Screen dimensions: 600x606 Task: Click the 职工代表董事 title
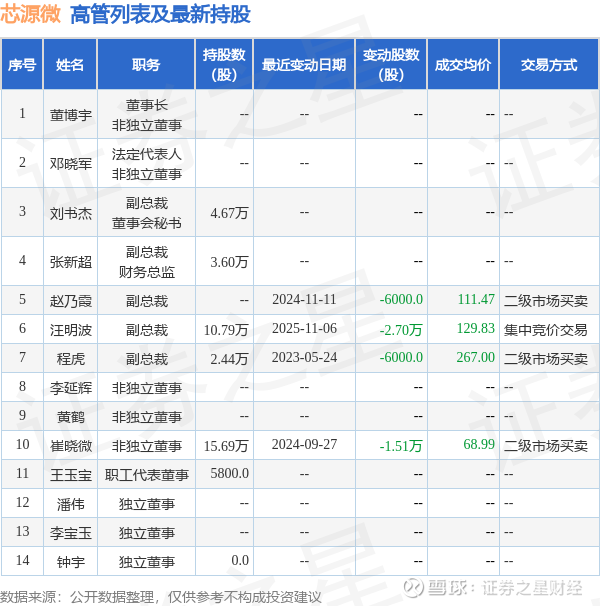tap(147, 475)
